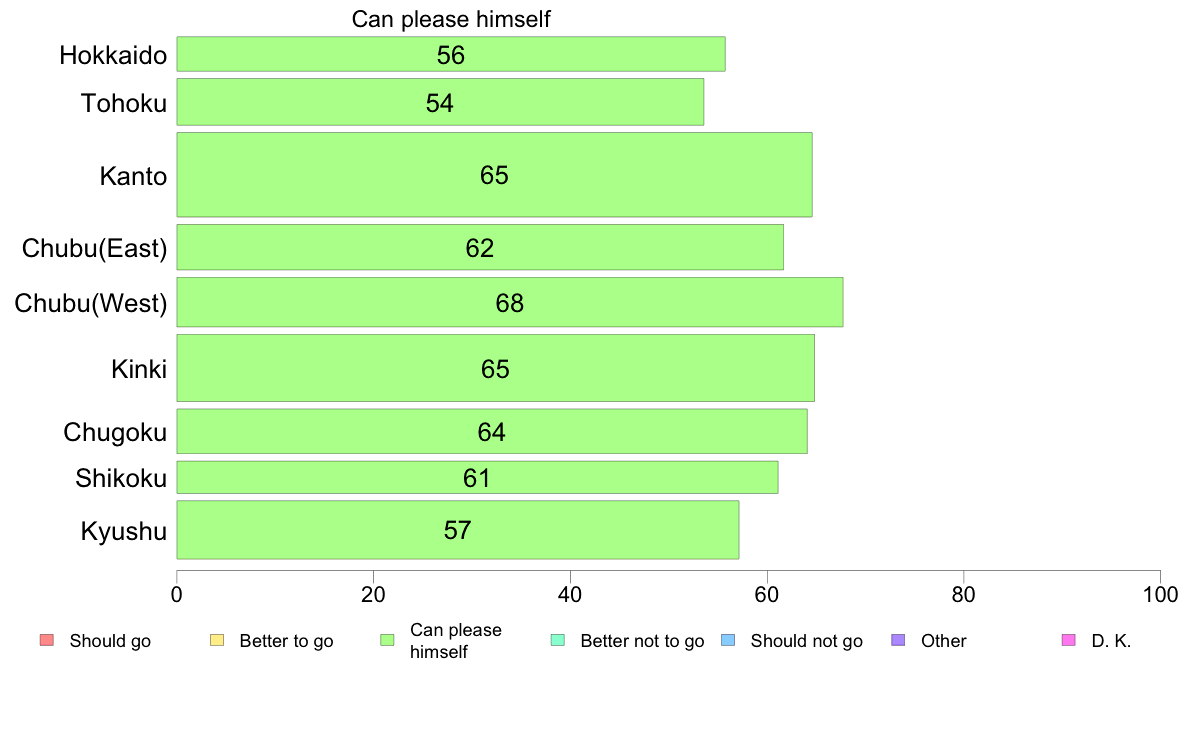Screen dimensions: 1188x736
Task: Click the Better to go legend label
Action: [286, 640]
